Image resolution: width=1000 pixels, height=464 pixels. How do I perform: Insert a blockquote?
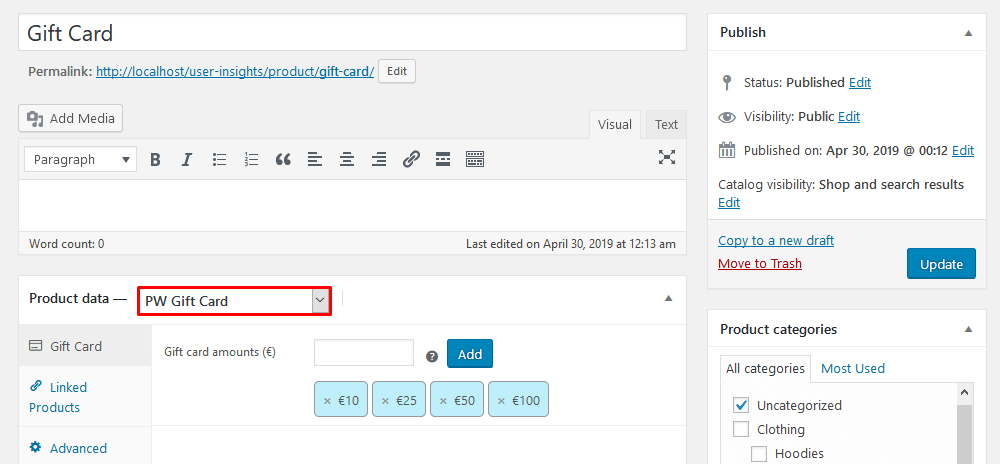[283, 159]
